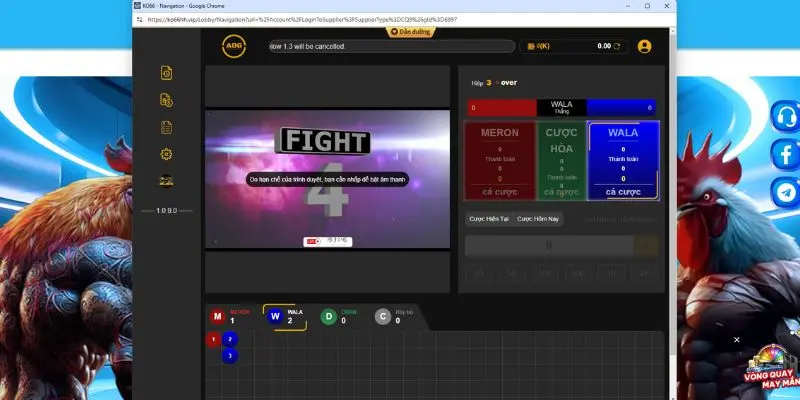Open the transaction coins document icon
Screen dimensions: 800x400
tap(168, 100)
